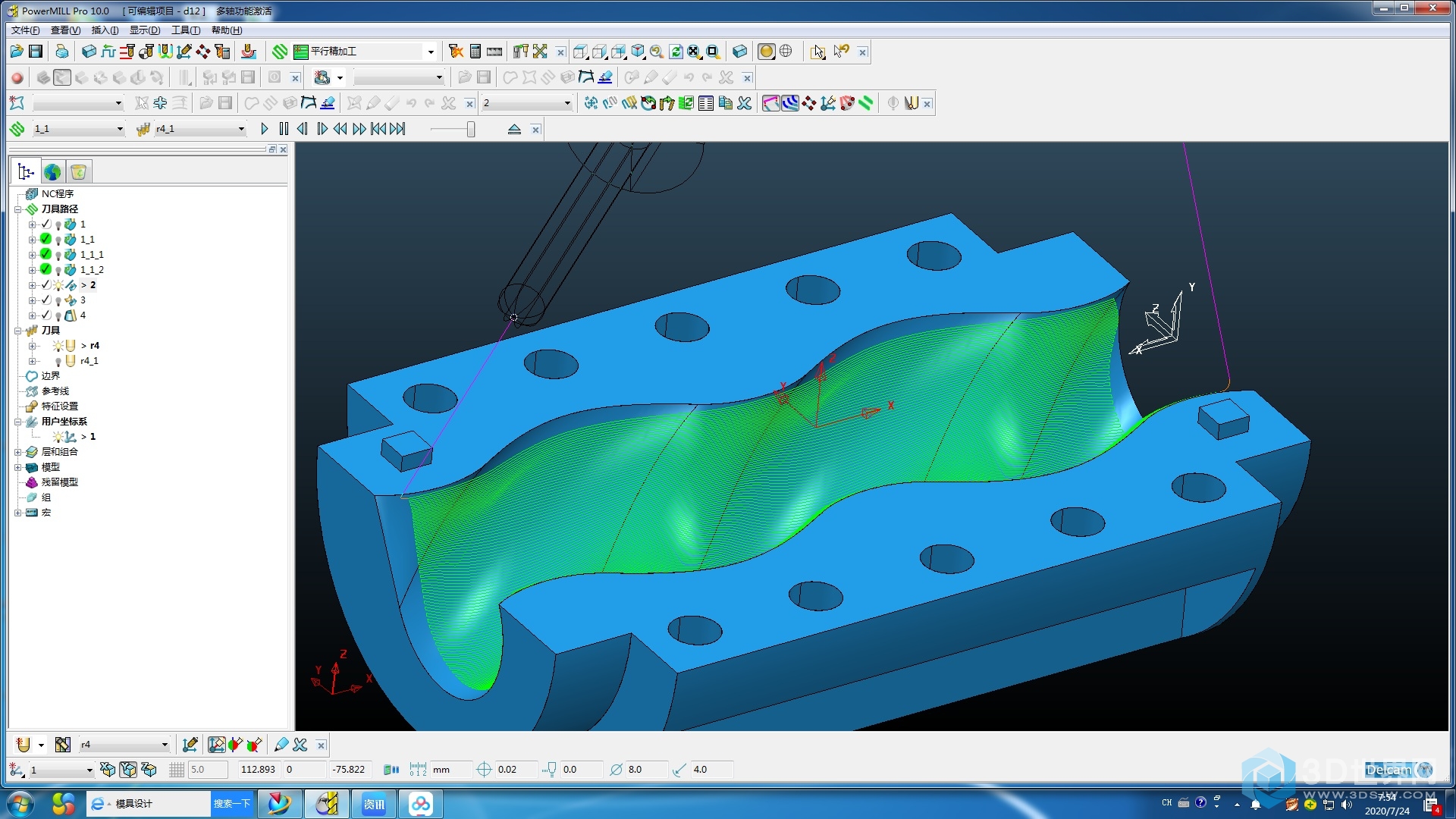Open the r4 tool dropdown at bottom
This screenshot has height=819, width=1456.
click(x=165, y=745)
